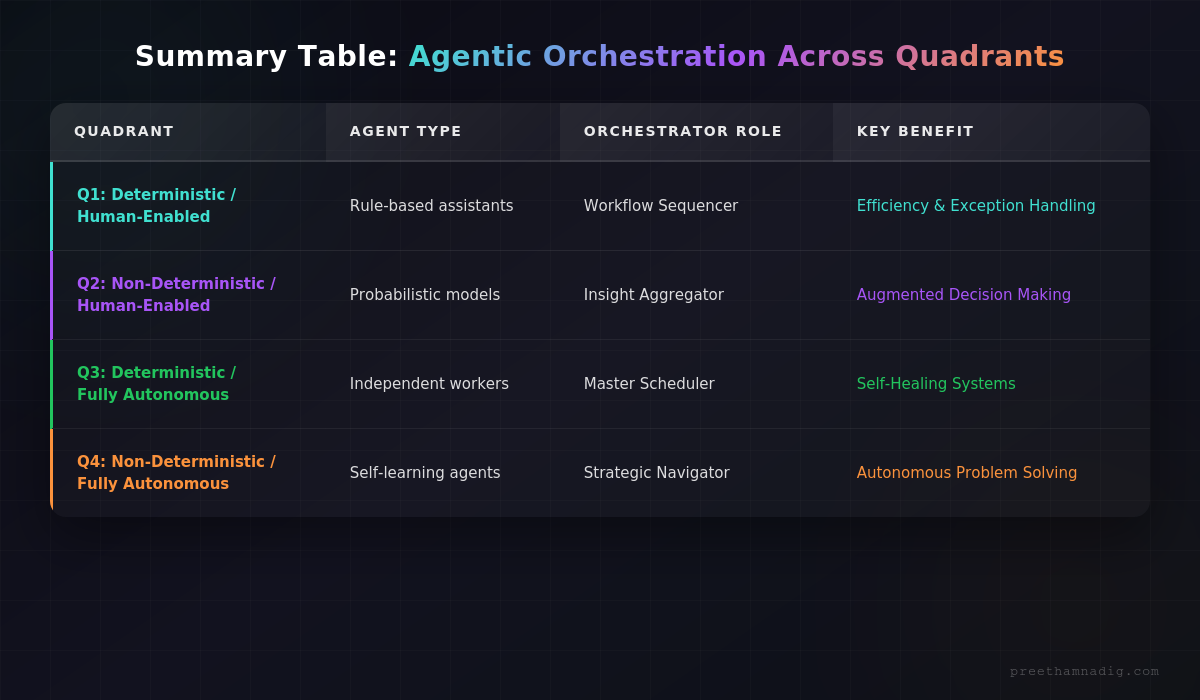
Task: Click the Rule-based assistants cell
Action: pyautogui.click(x=431, y=206)
